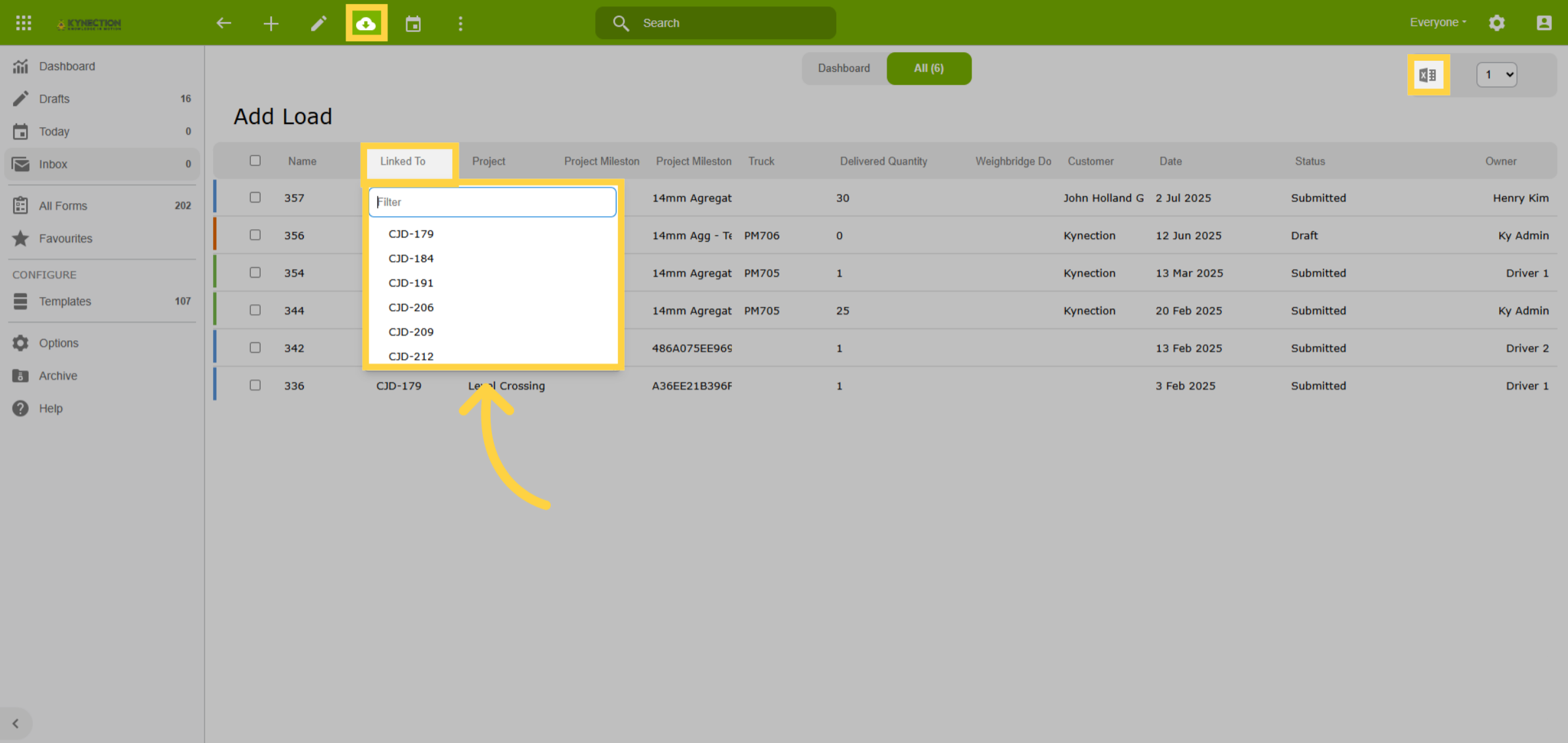Open Favourites in the sidebar
This screenshot has height=743, width=1568.
coord(102,238)
